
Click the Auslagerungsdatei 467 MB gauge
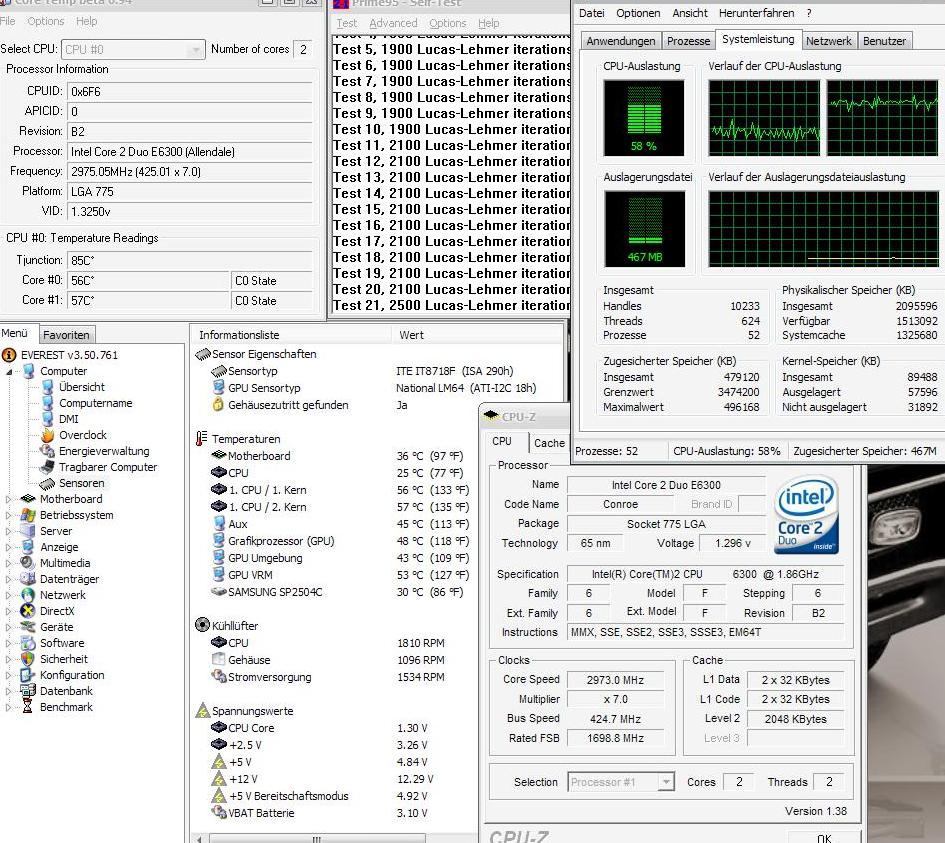click(644, 229)
